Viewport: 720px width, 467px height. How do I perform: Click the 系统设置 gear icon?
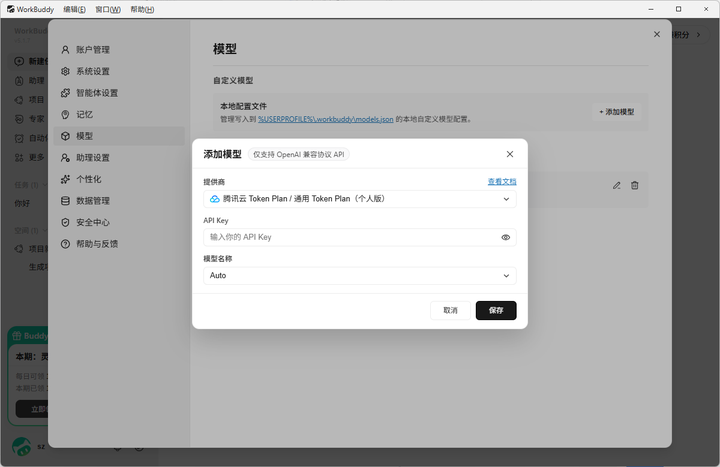click(65, 71)
